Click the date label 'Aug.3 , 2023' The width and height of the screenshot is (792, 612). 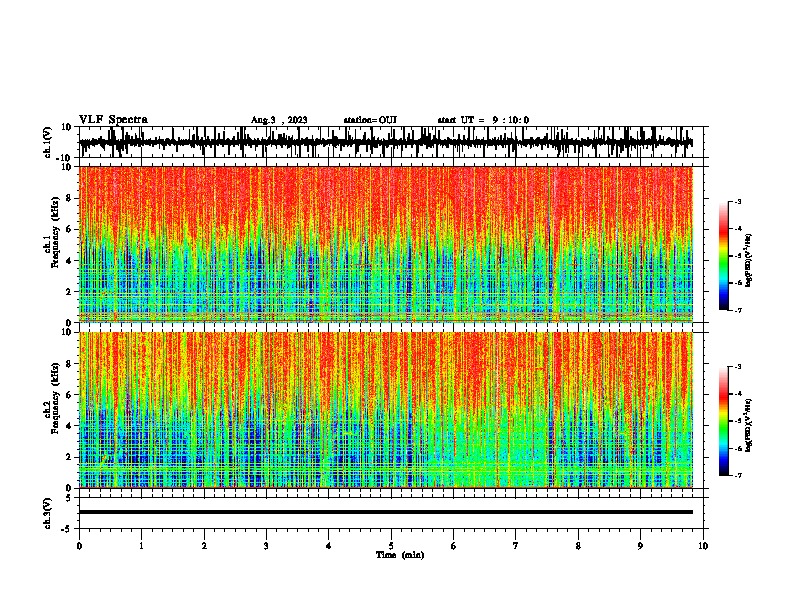click(279, 120)
